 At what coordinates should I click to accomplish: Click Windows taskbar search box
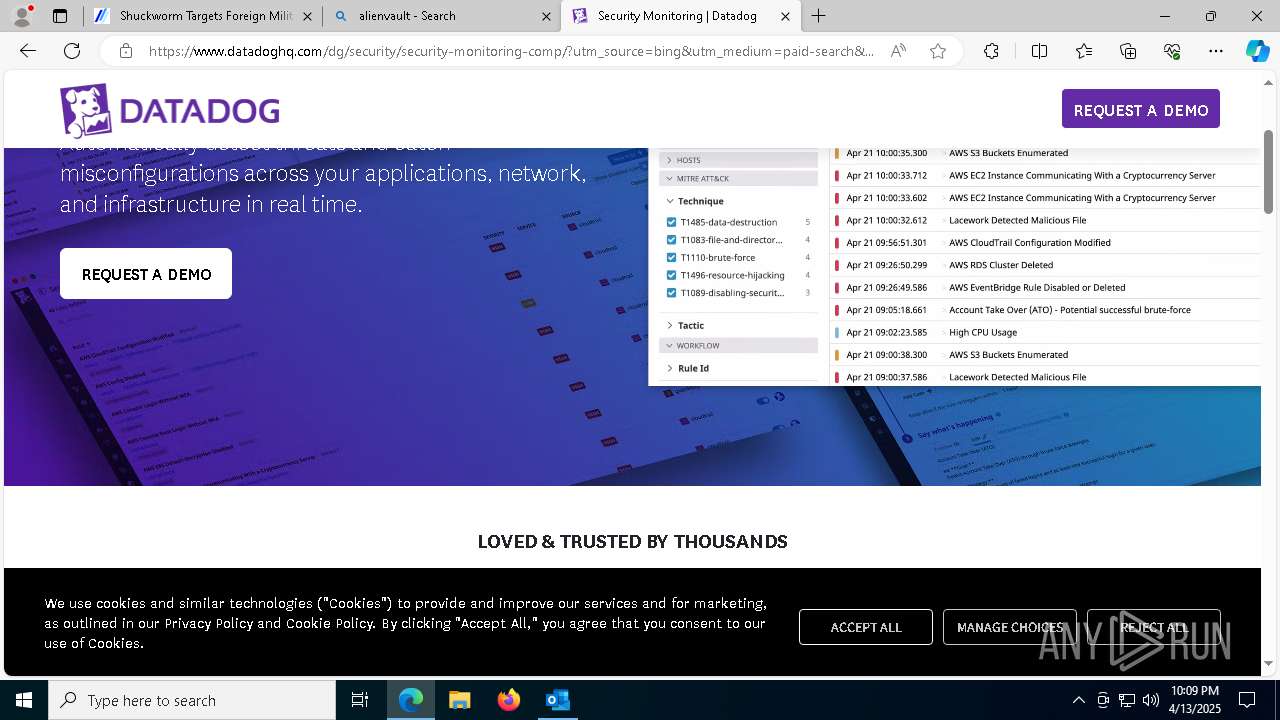tap(192, 700)
